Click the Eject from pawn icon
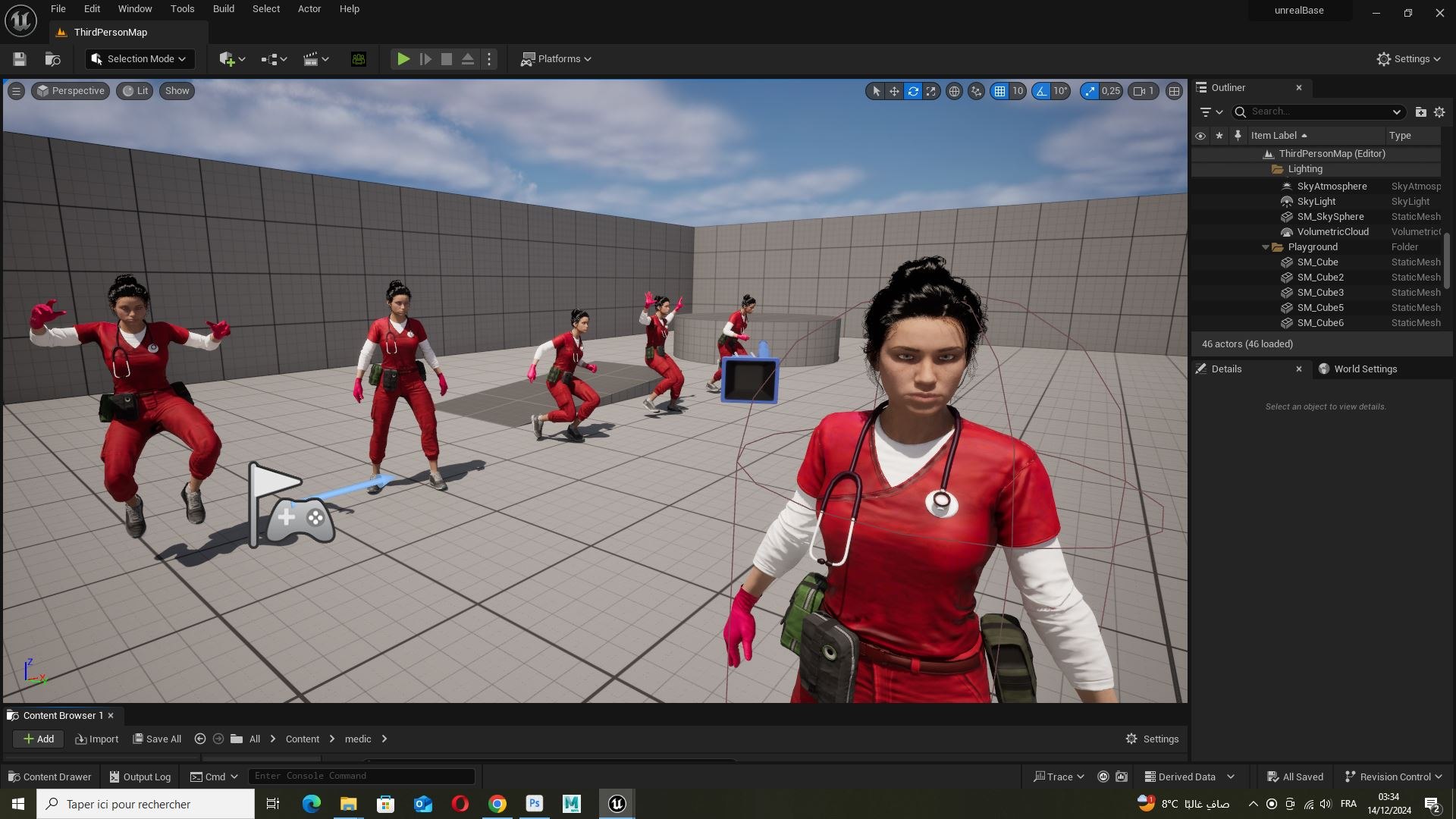1456x819 pixels. [x=468, y=59]
